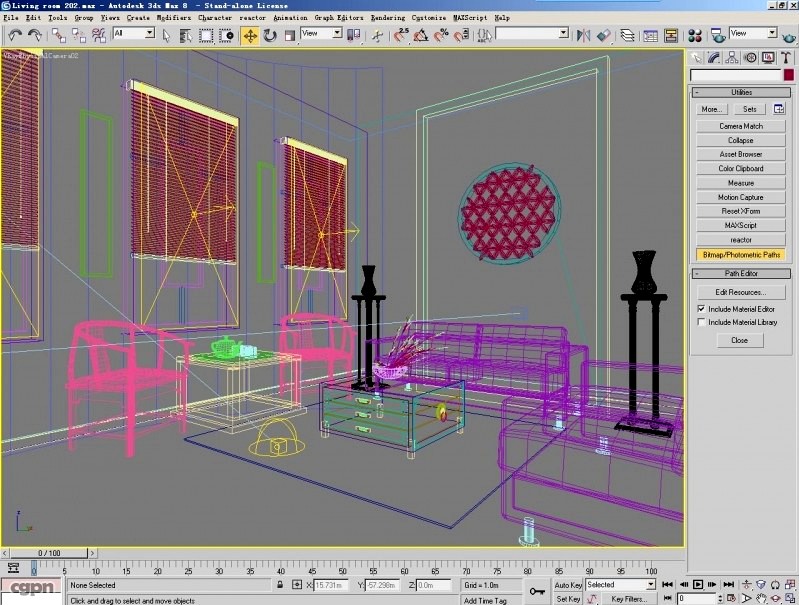Open the Select by Name tool
Image resolution: width=799 pixels, height=605 pixels.
185,35
